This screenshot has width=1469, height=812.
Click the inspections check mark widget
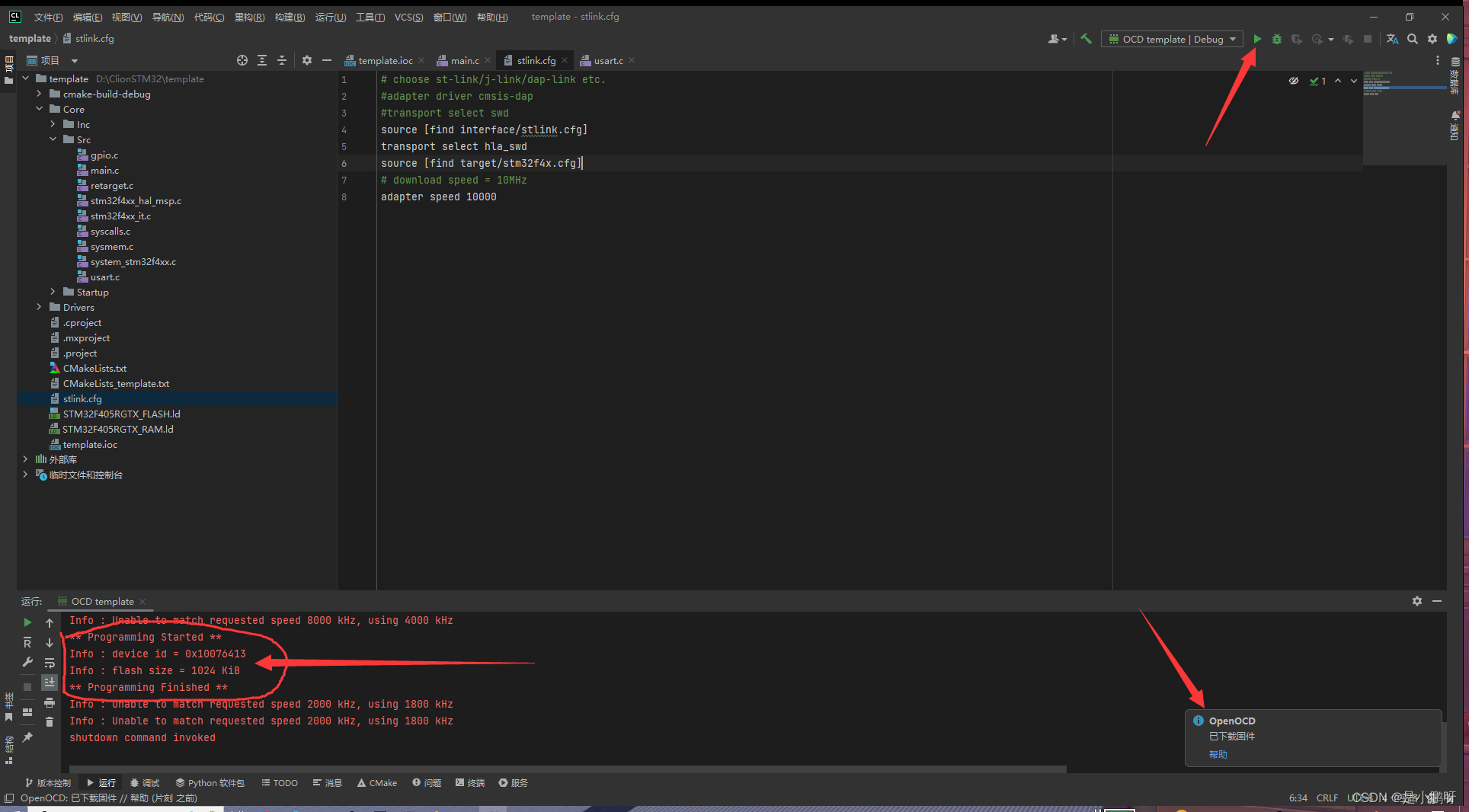coord(1318,81)
